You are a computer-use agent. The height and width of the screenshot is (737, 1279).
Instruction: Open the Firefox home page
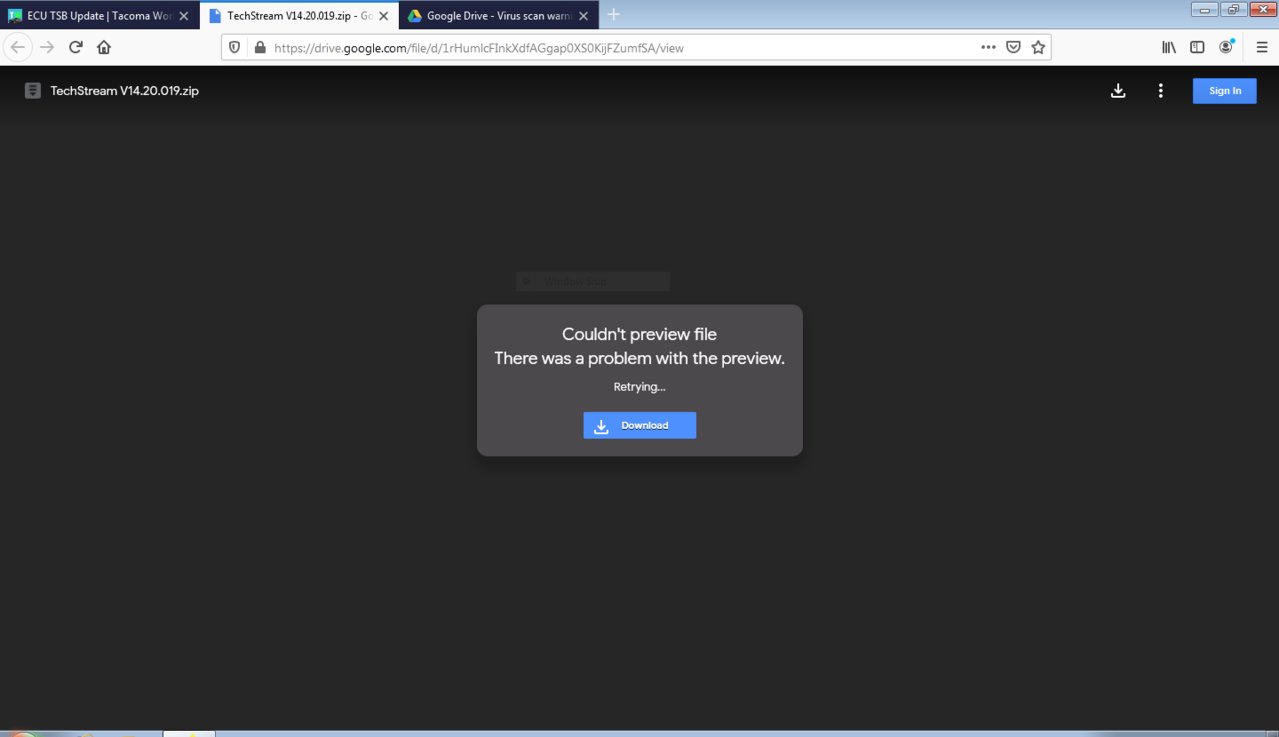(104, 47)
